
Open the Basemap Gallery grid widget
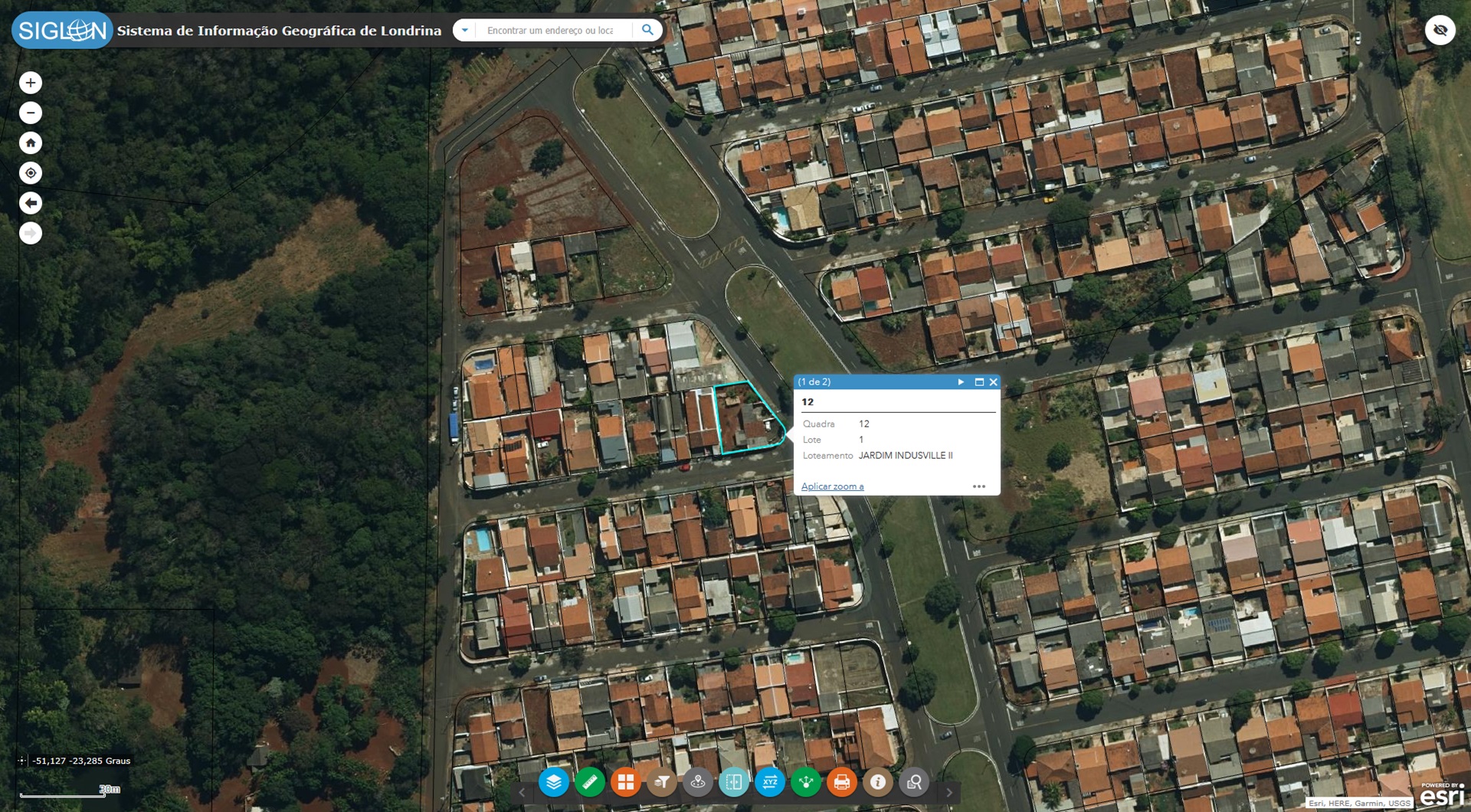coord(626,782)
